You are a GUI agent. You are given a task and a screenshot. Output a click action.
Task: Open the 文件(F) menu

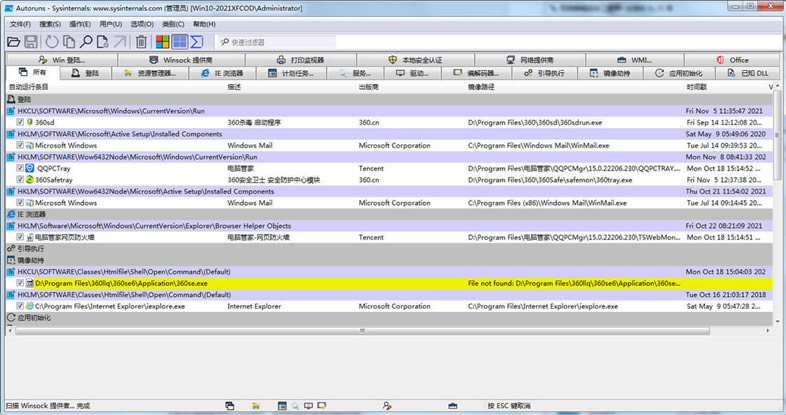coord(19,24)
